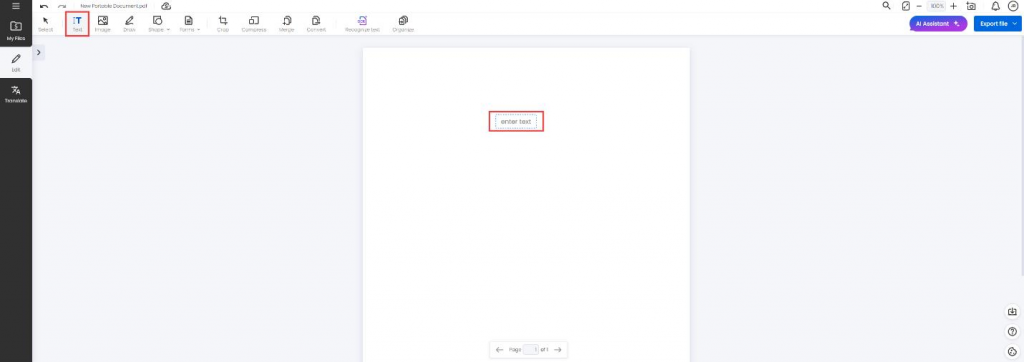Click the Compress tool
This screenshot has width=1024, height=362.
tap(254, 24)
